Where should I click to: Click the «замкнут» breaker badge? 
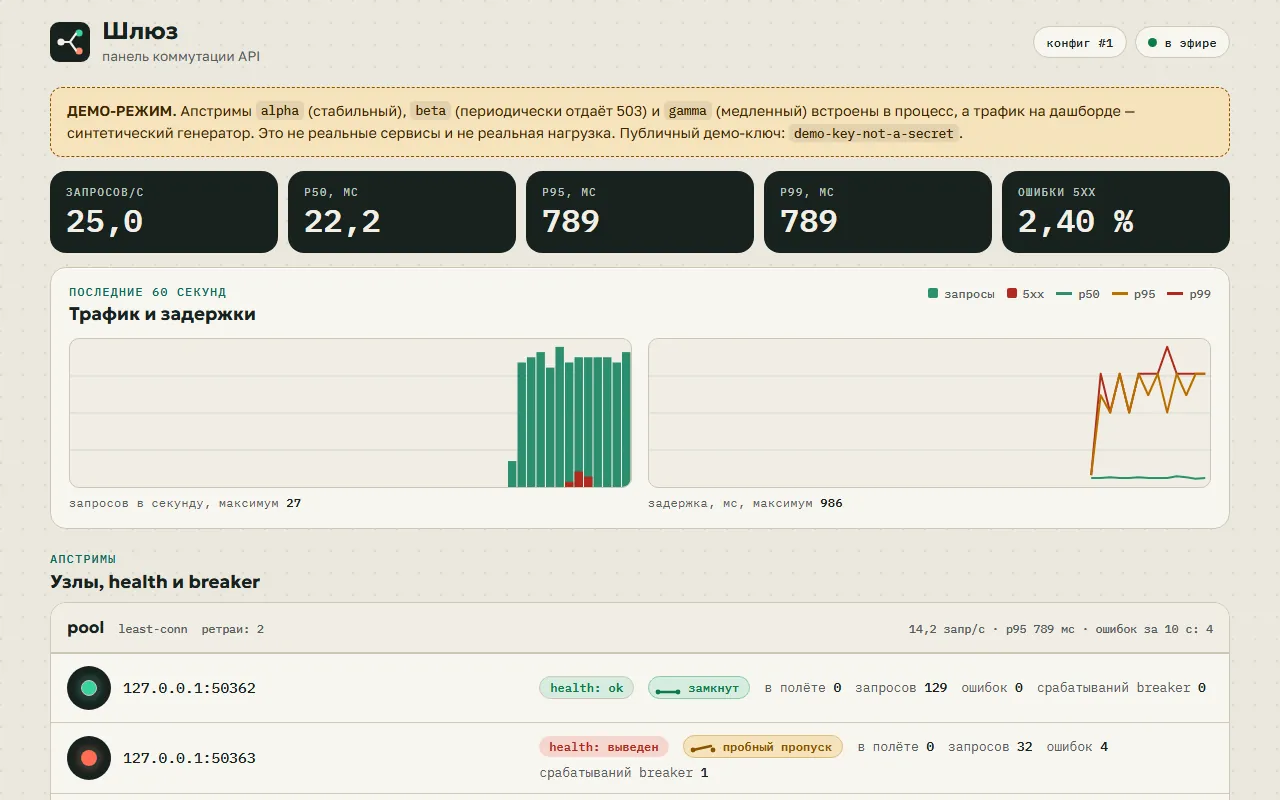698,688
